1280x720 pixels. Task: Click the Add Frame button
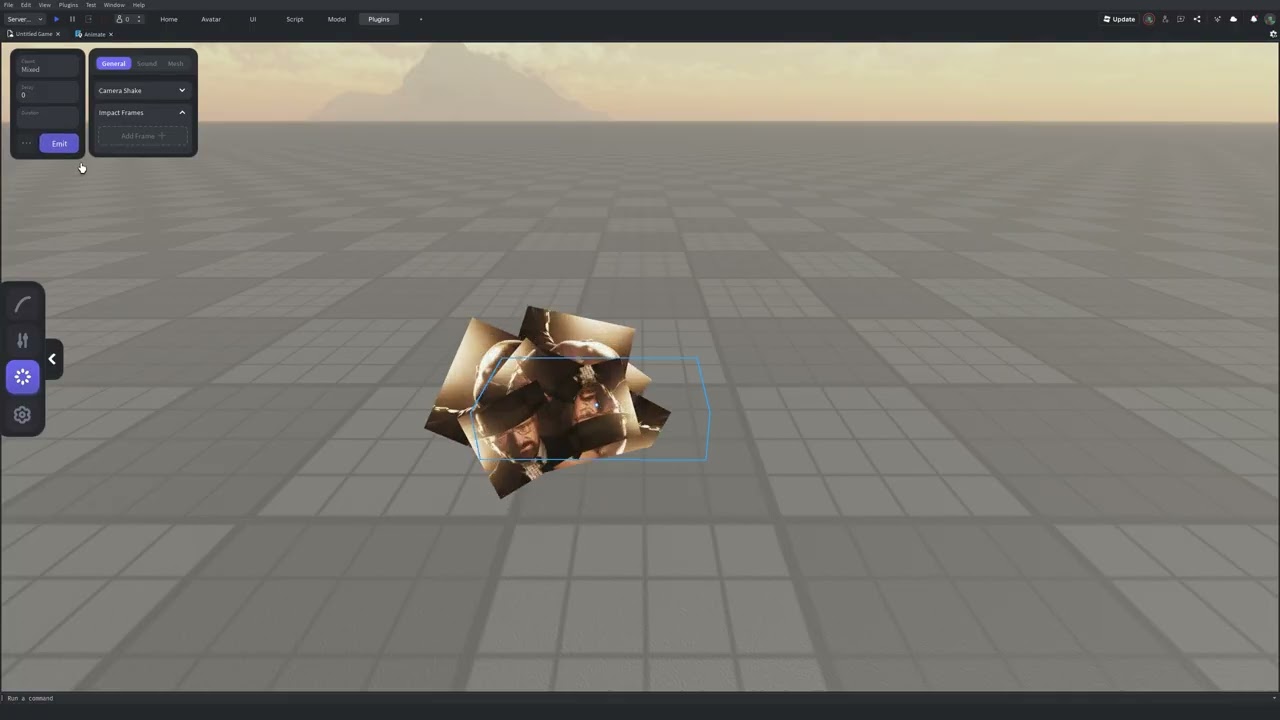(x=142, y=136)
